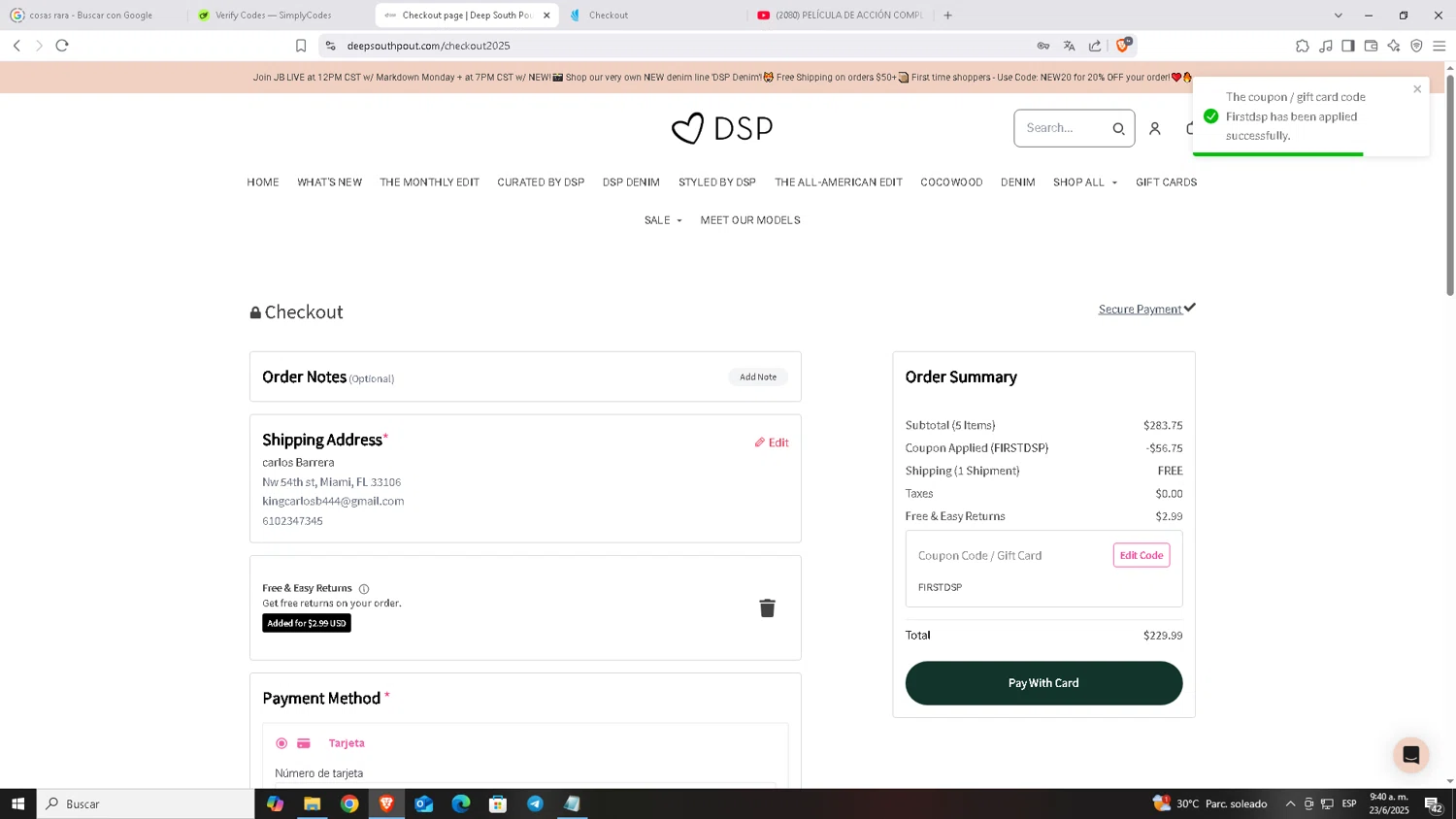1456x819 pixels.
Task: Open GIFT CARDS menu item
Action: 1166,182
